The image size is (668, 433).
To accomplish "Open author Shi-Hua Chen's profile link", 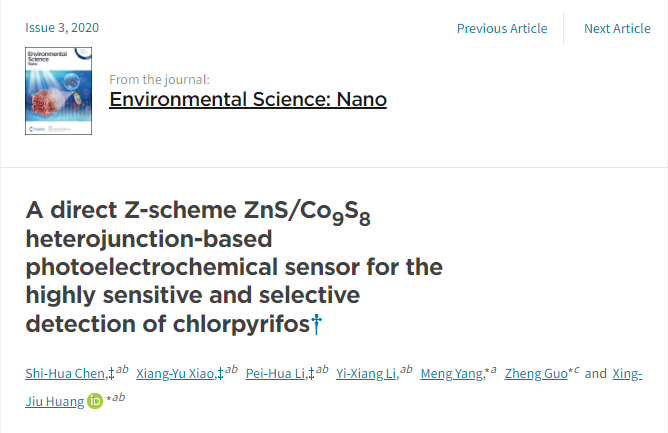I will coord(66,373).
